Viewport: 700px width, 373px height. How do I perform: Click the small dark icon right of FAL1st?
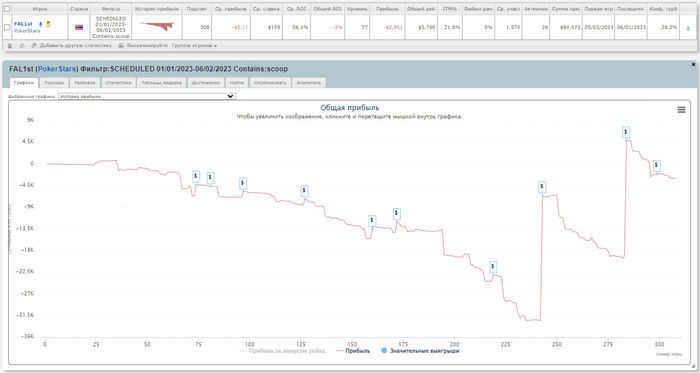[x=41, y=24]
